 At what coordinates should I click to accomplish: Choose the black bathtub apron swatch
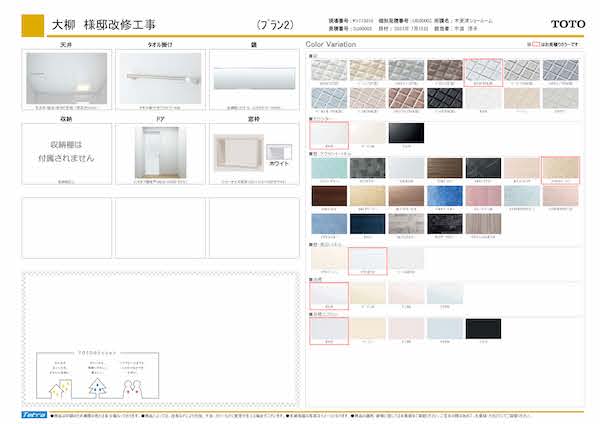tap(482, 327)
